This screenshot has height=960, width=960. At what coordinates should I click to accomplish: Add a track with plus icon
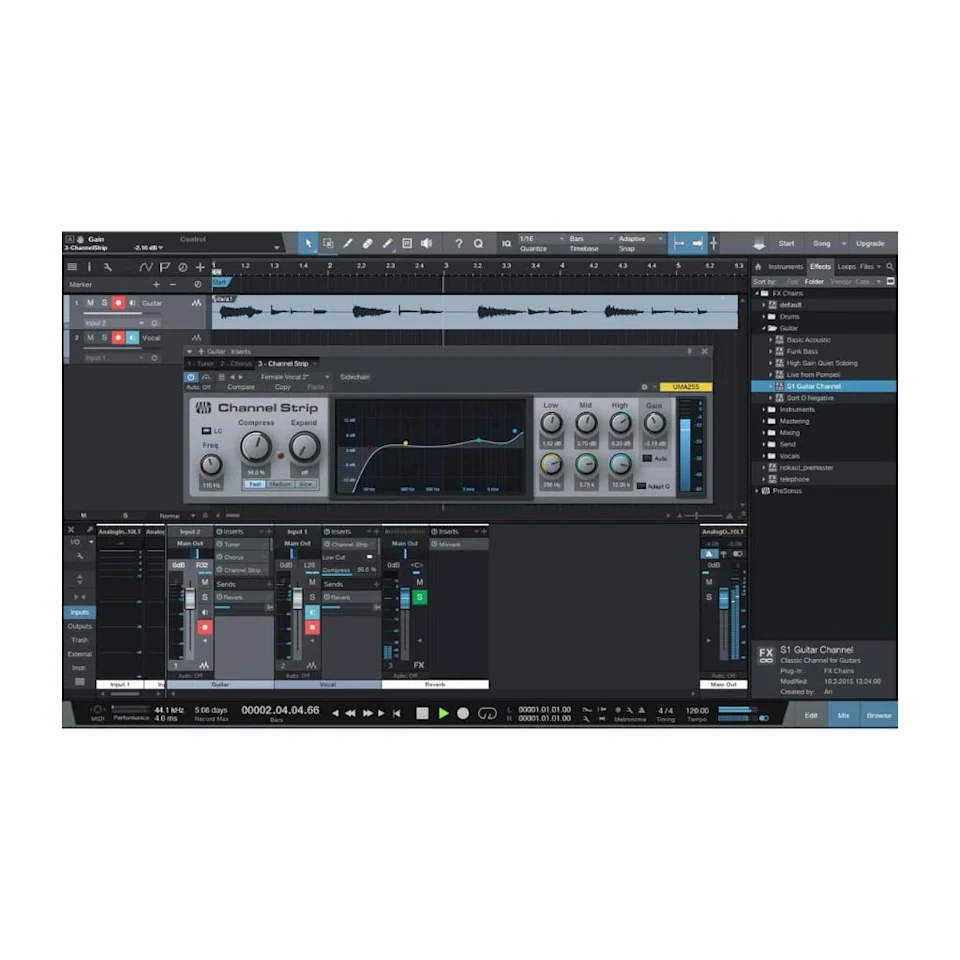click(200, 267)
